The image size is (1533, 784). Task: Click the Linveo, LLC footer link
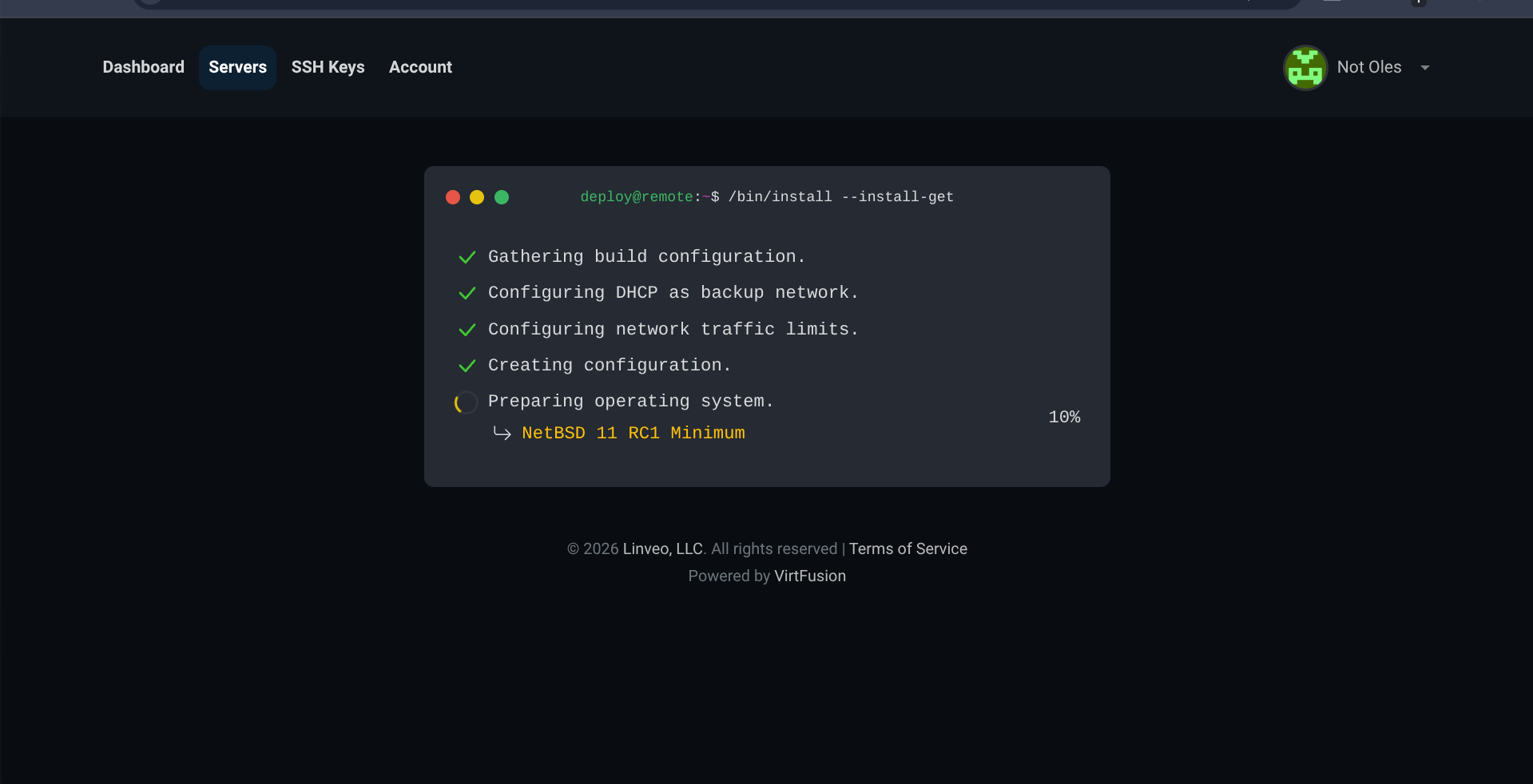point(662,548)
